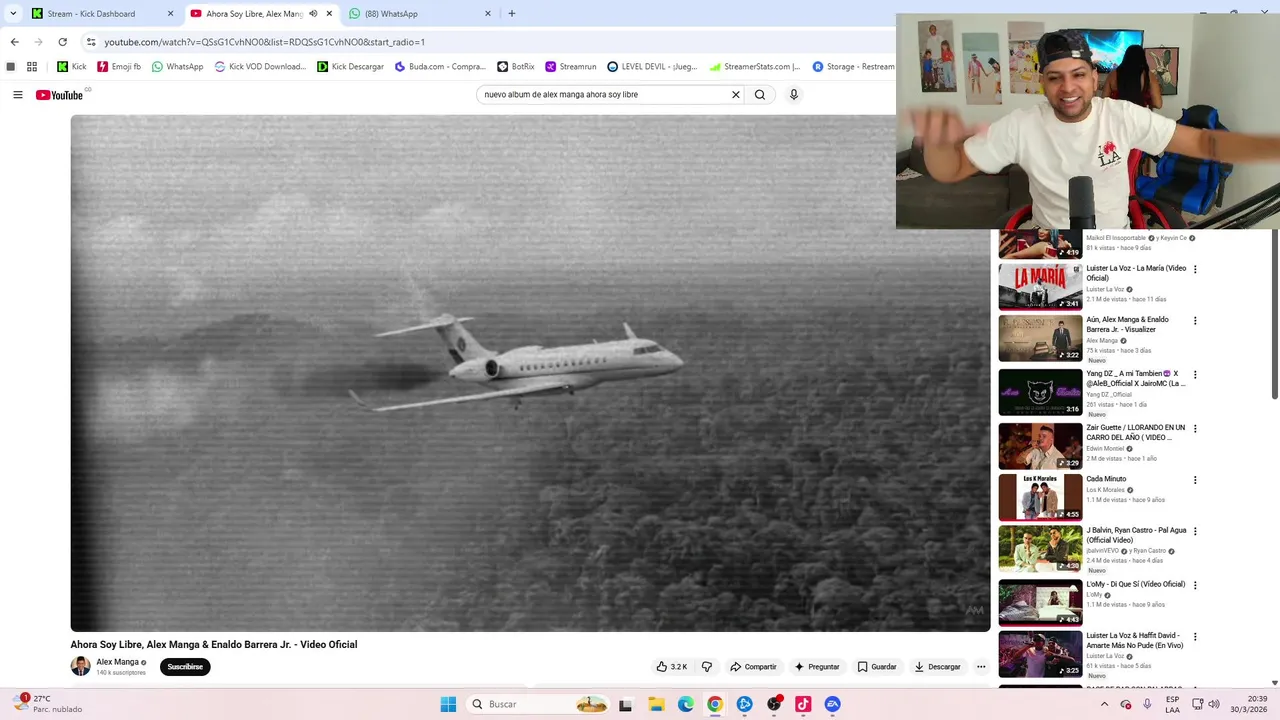
Task: Open a new Chrome tab
Action: coord(512,14)
